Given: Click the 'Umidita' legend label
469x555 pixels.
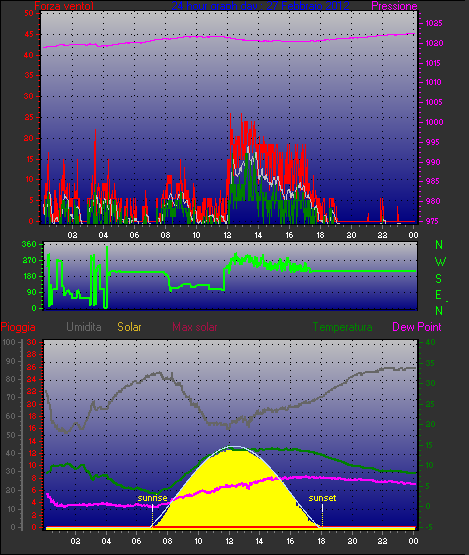Looking at the screenshot, I should (84, 327).
